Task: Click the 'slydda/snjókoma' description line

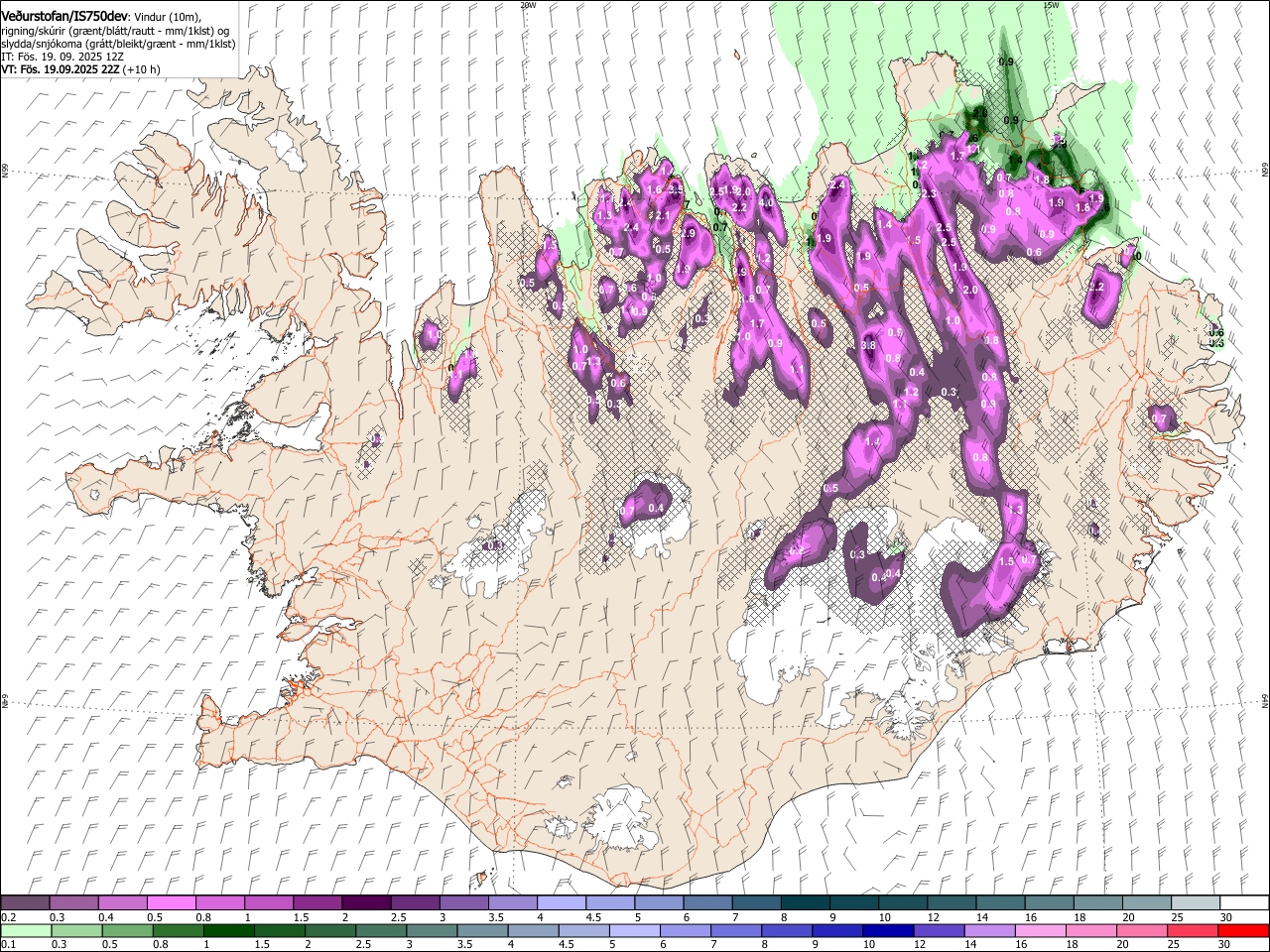Action: pos(118,44)
